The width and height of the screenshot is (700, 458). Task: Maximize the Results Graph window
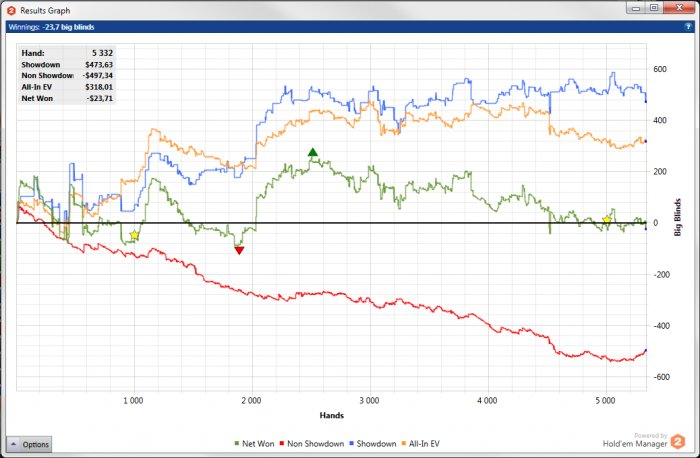pyautogui.click(x=654, y=8)
